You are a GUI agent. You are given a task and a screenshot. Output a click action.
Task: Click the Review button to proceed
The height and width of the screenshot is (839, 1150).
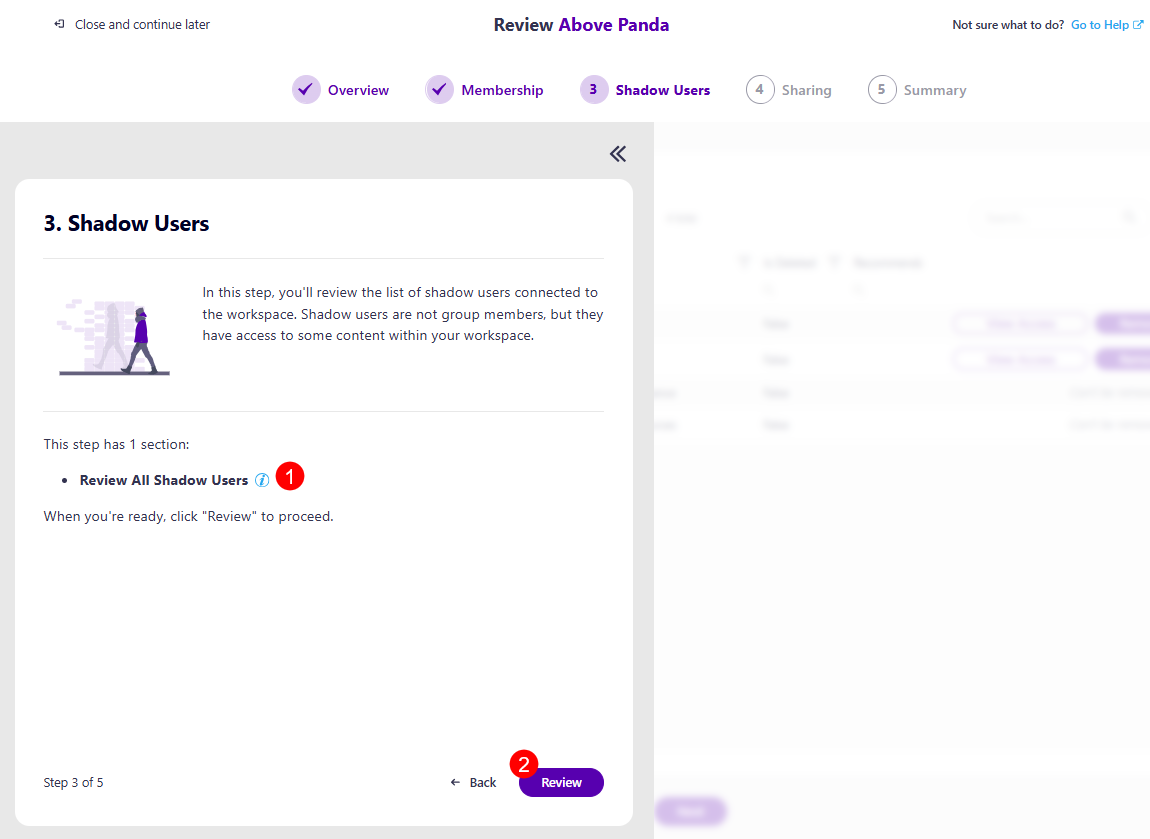(560, 782)
